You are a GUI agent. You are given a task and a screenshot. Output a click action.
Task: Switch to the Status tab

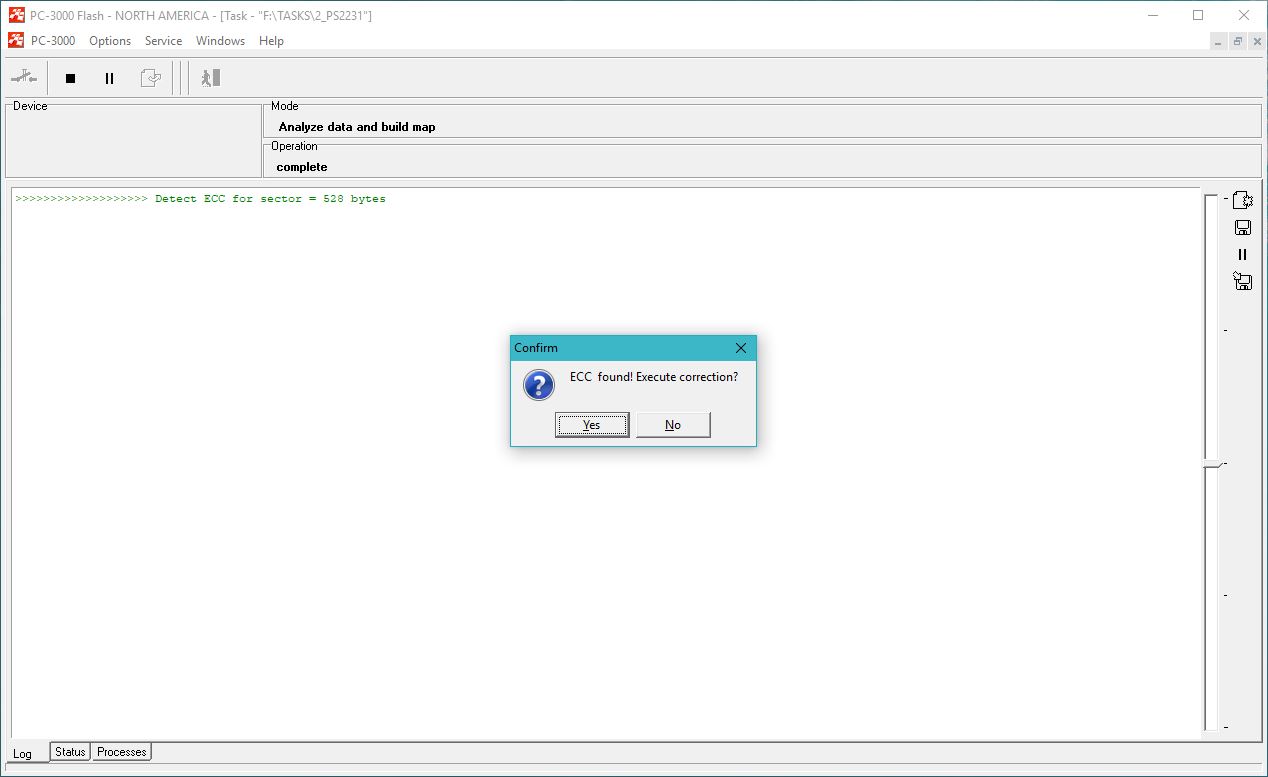coord(70,752)
